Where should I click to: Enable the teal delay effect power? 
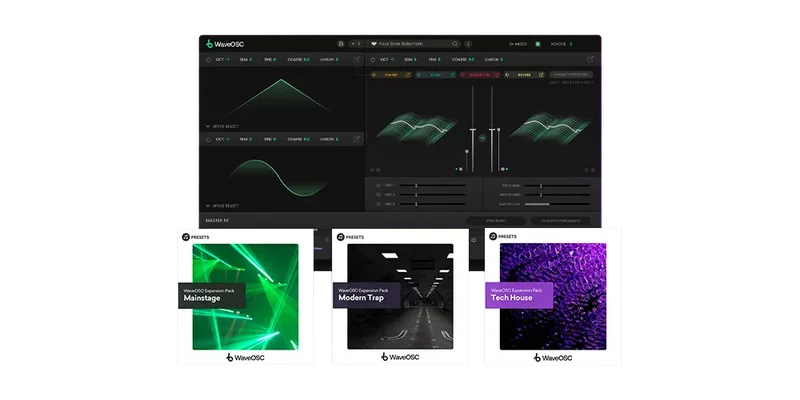(x=419, y=74)
